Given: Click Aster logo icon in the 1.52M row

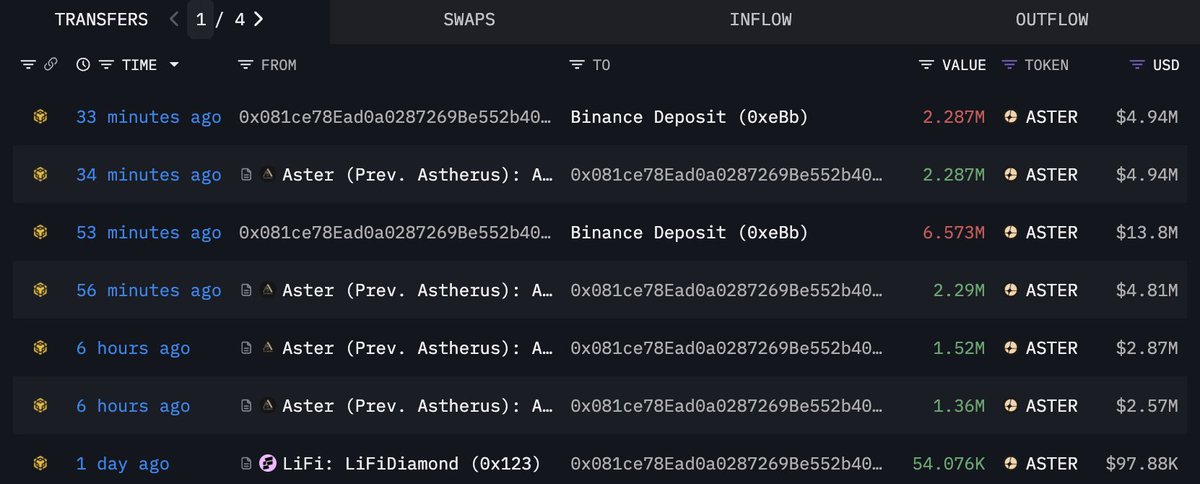Looking at the screenshot, I should point(267,348).
